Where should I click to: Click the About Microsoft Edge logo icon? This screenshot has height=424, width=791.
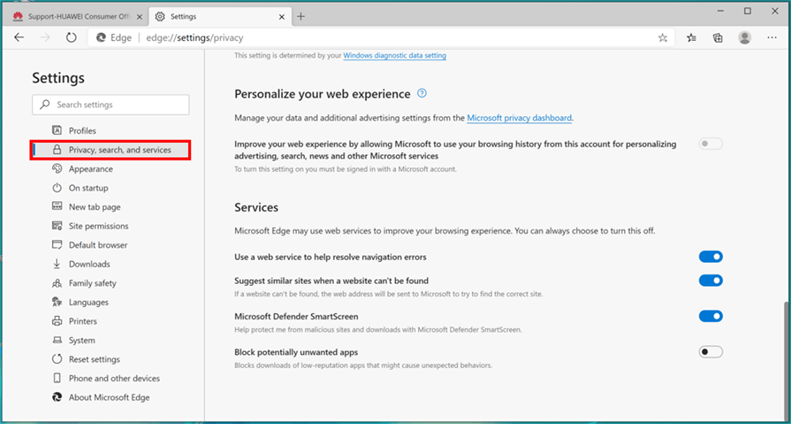click(x=57, y=397)
